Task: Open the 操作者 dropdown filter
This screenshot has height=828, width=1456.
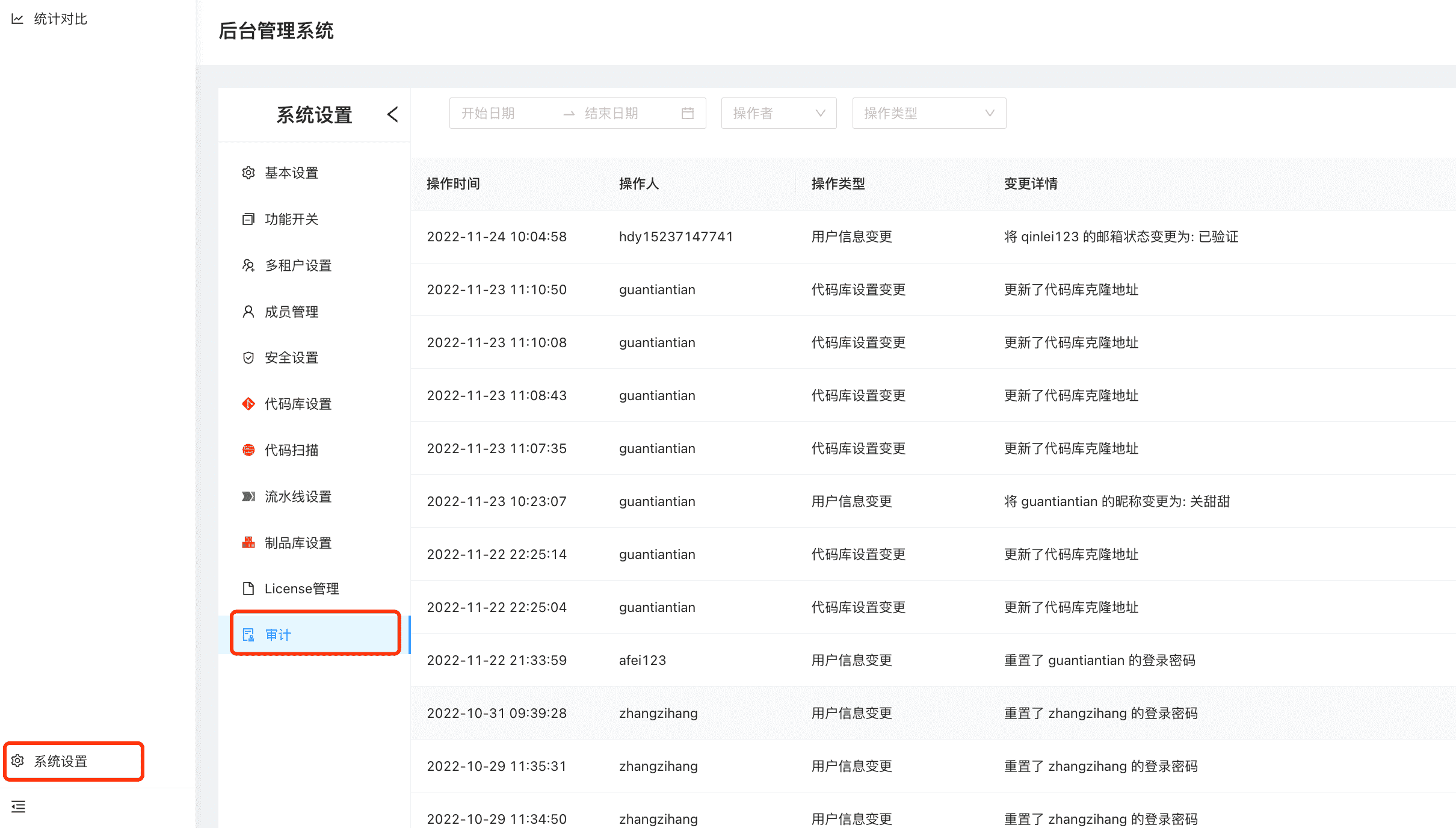Action: (779, 113)
